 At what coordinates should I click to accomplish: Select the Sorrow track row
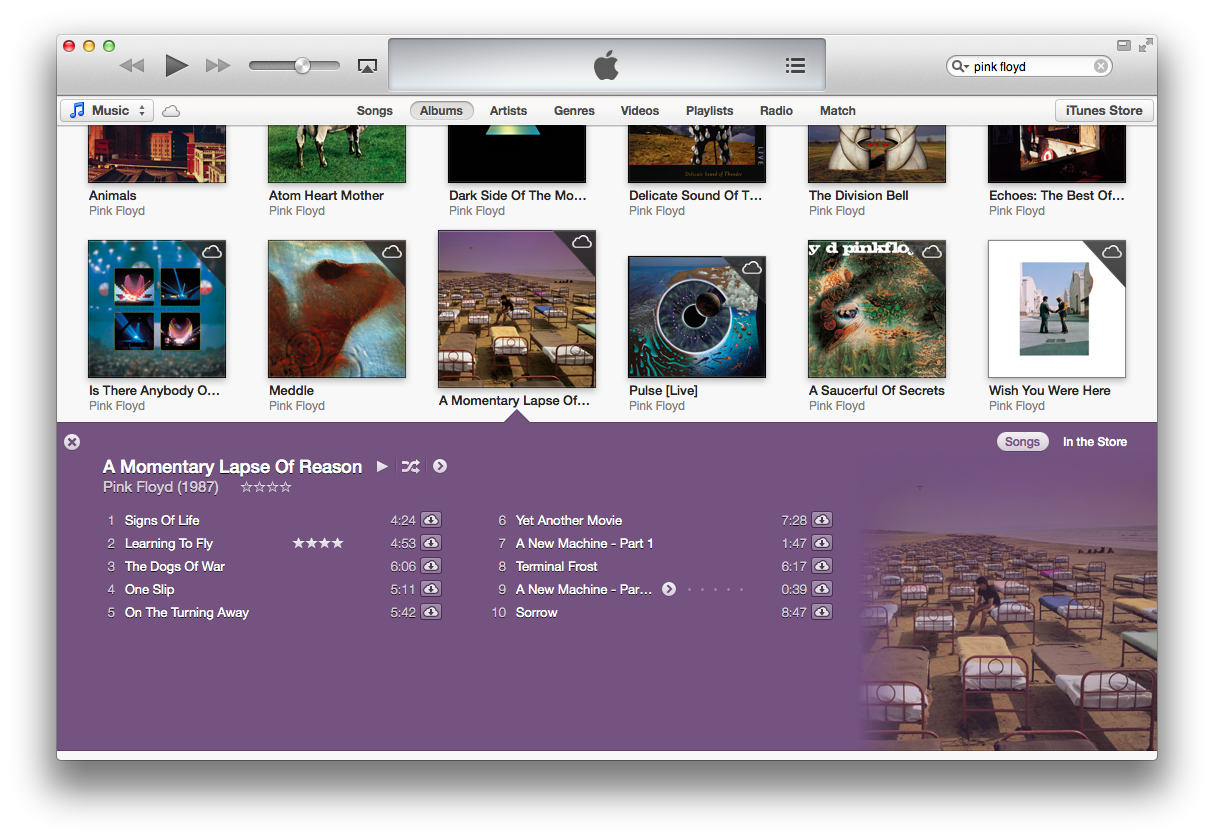click(661, 612)
